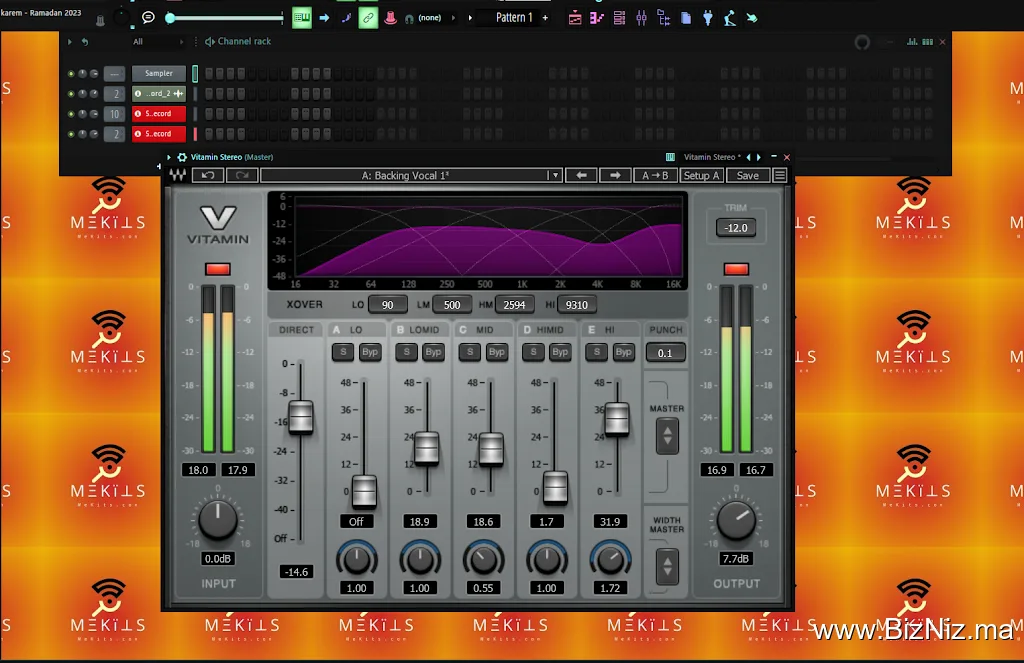Open the plugin picker plug icon
This screenshot has height=663, width=1024.
pos(708,18)
